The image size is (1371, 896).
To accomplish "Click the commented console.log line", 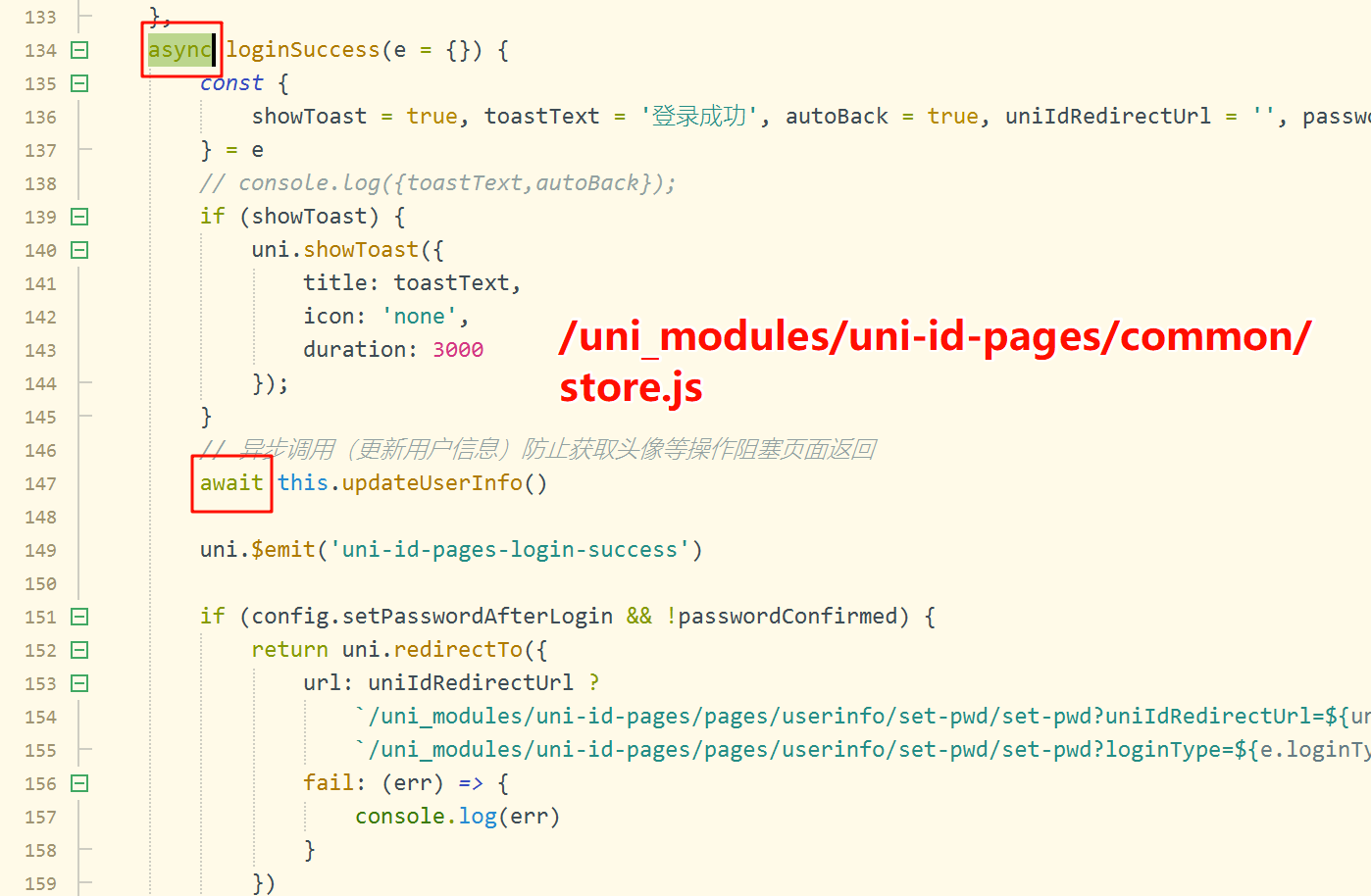I will coord(437,183).
